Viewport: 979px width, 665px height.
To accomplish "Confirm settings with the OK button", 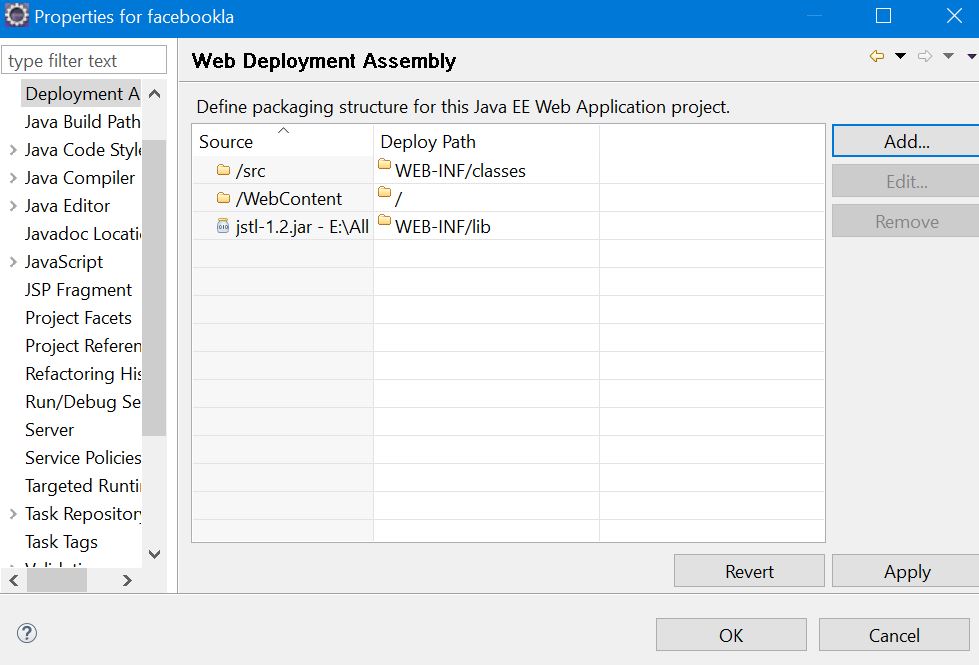I will (x=731, y=635).
